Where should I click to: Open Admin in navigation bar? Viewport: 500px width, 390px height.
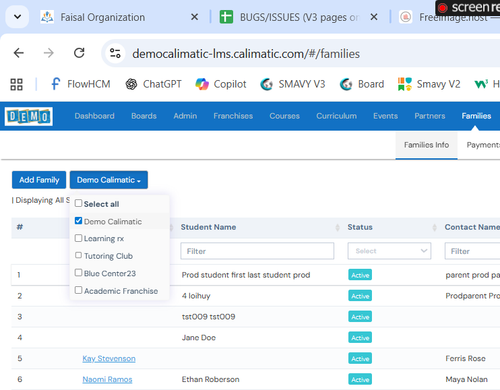pyautogui.click(x=185, y=116)
